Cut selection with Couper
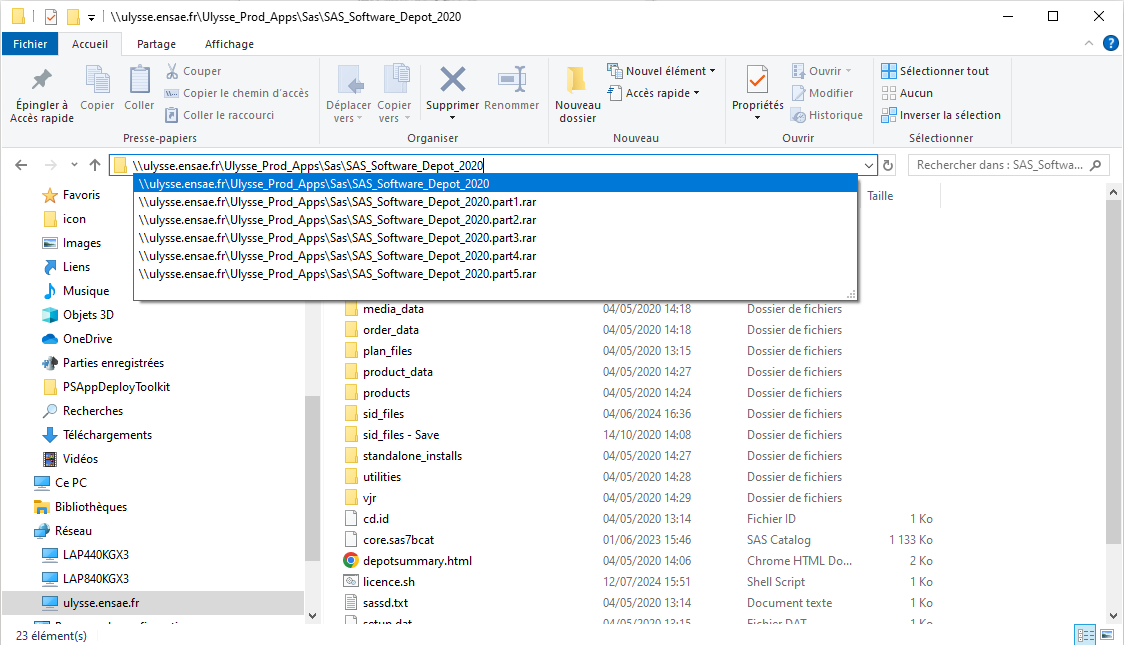 pyautogui.click(x=194, y=71)
